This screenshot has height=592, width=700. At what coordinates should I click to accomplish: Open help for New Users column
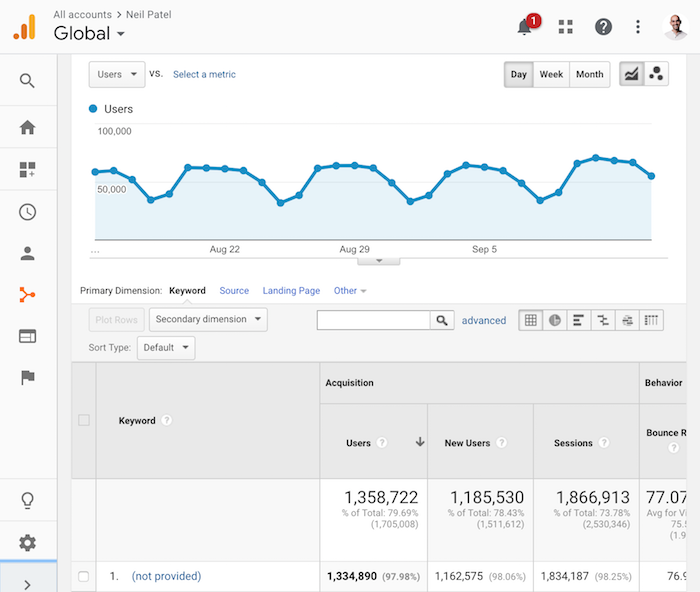[x=501, y=442]
